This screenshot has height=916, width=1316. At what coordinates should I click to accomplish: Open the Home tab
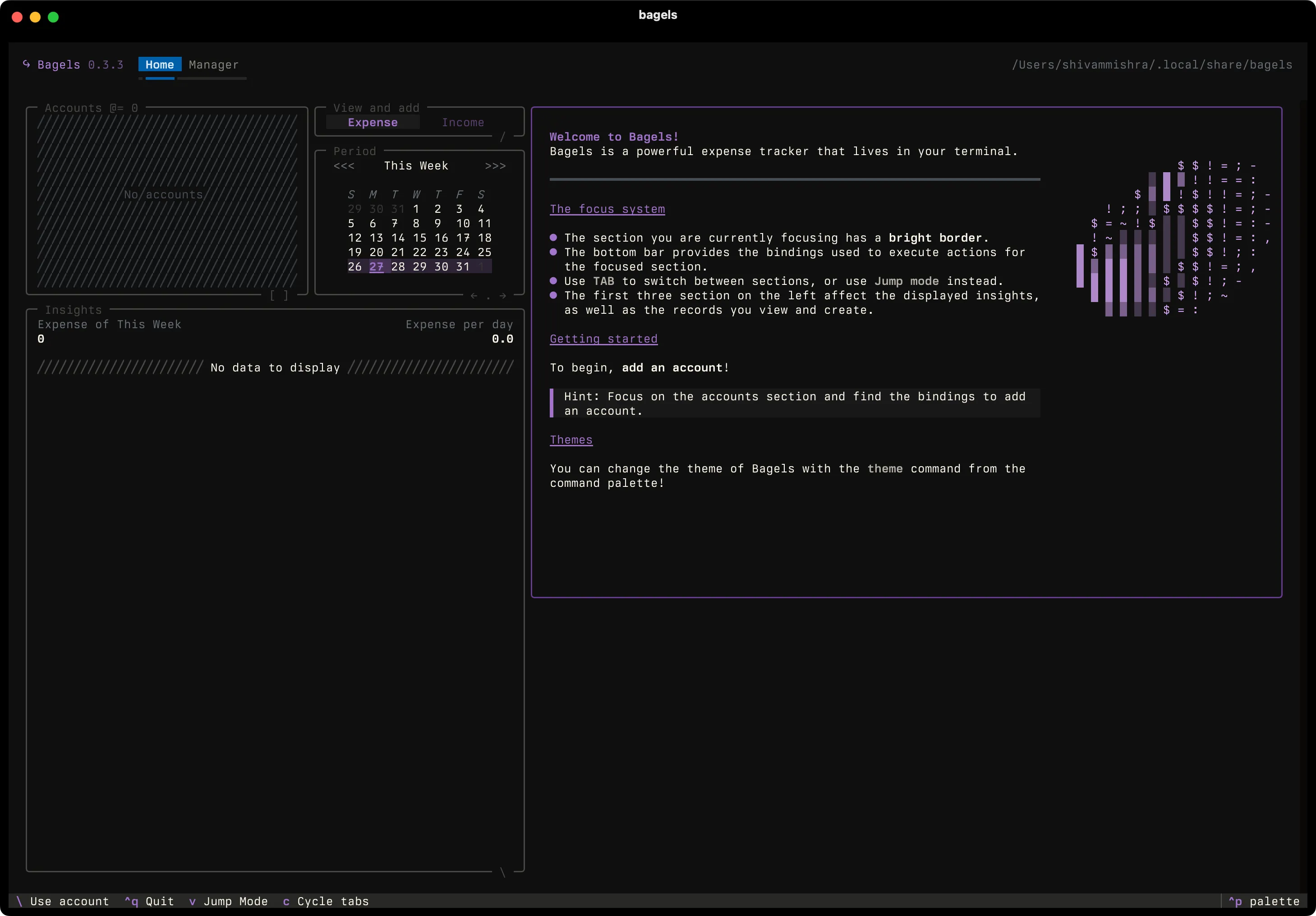click(159, 65)
